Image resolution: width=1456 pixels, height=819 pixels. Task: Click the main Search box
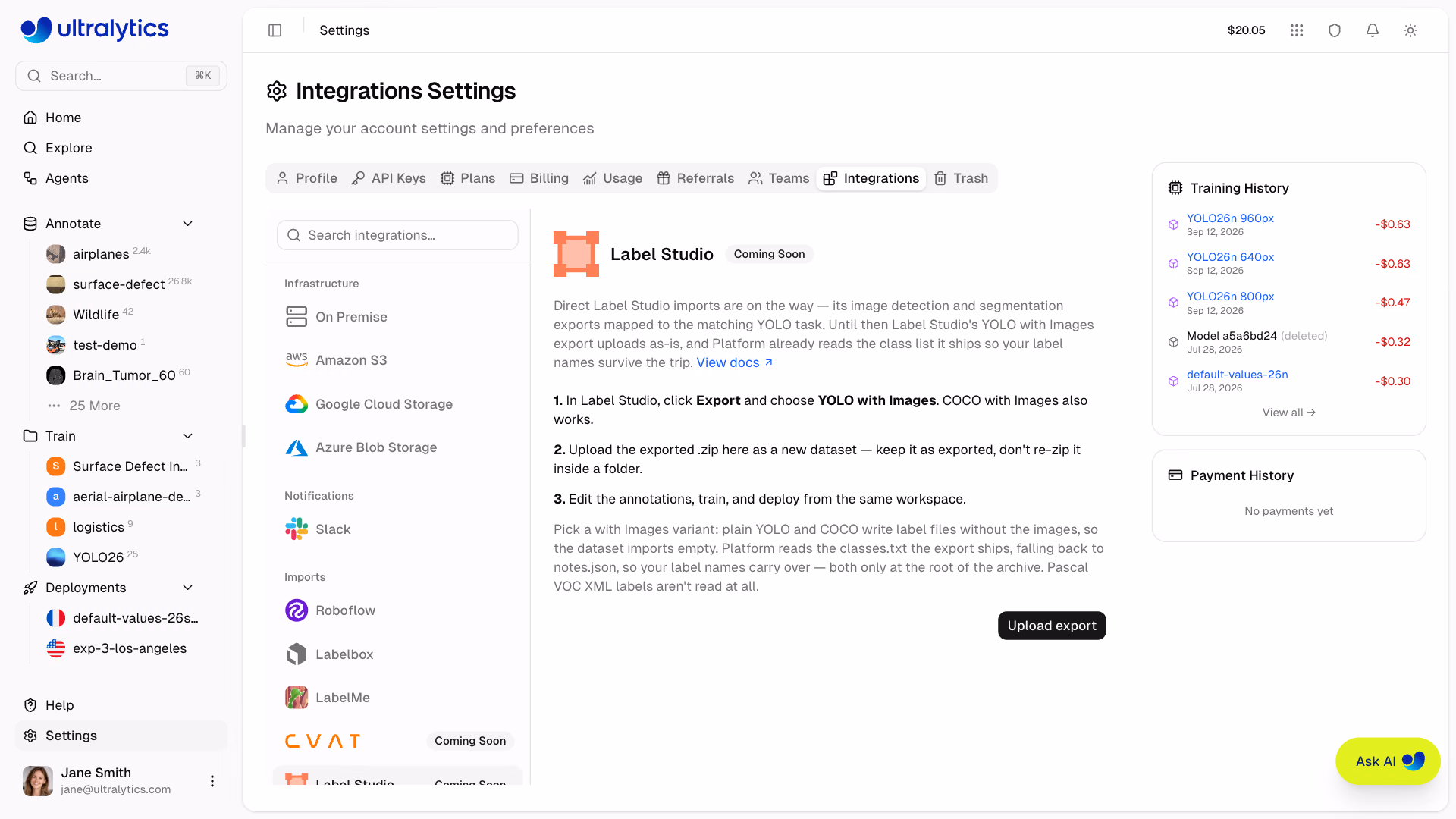point(121,76)
